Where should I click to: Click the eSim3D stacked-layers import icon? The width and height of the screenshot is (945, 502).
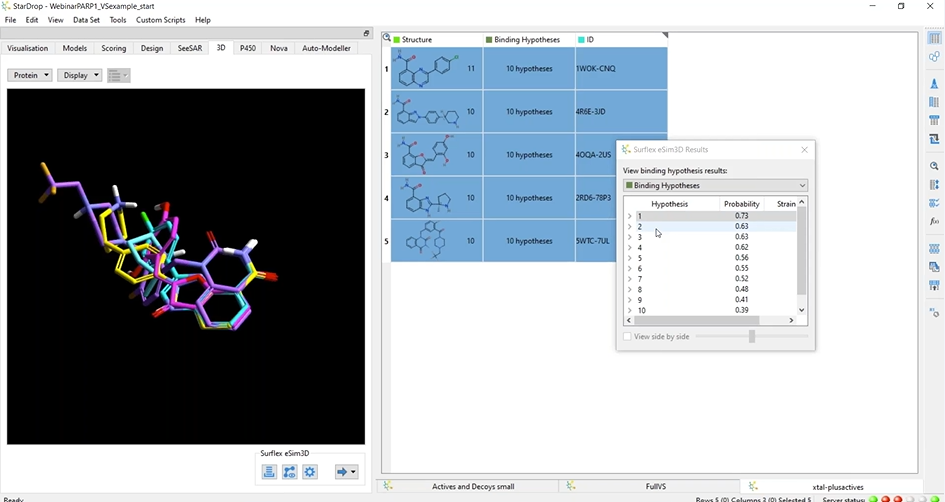[270, 472]
